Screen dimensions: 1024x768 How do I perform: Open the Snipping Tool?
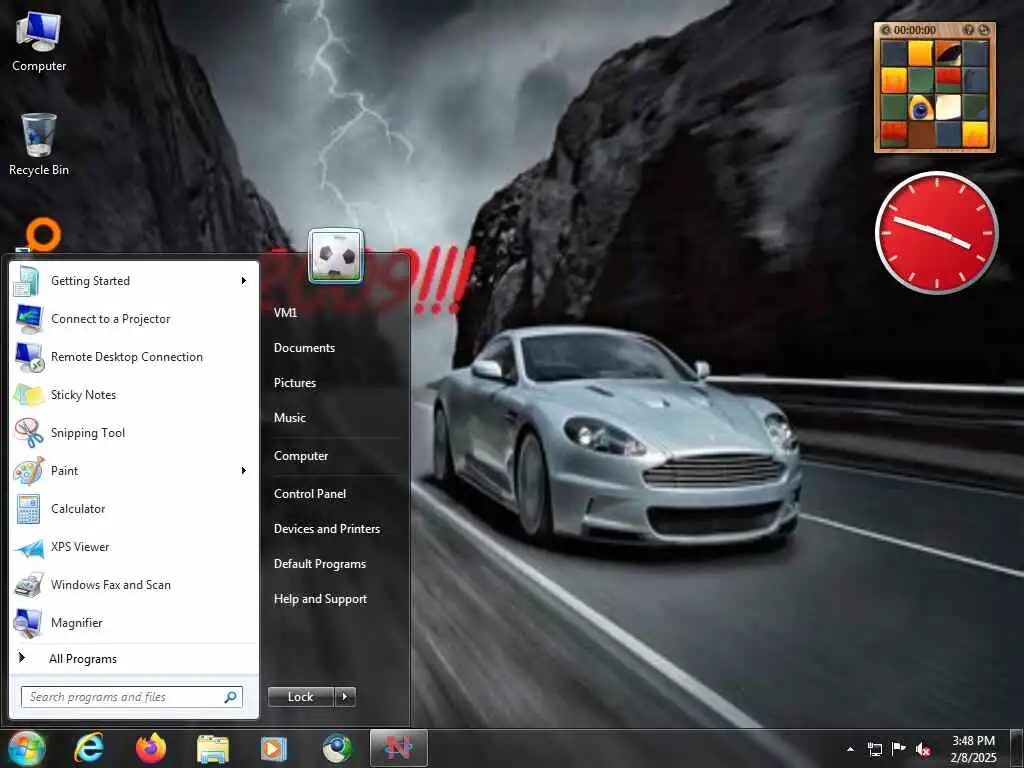coord(134,432)
